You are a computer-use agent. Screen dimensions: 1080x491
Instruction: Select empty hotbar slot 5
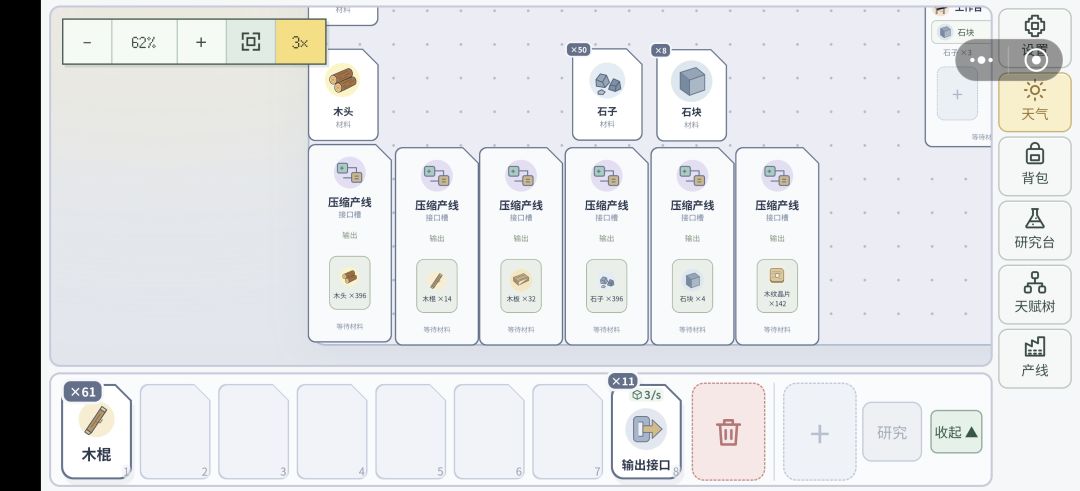pos(411,432)
